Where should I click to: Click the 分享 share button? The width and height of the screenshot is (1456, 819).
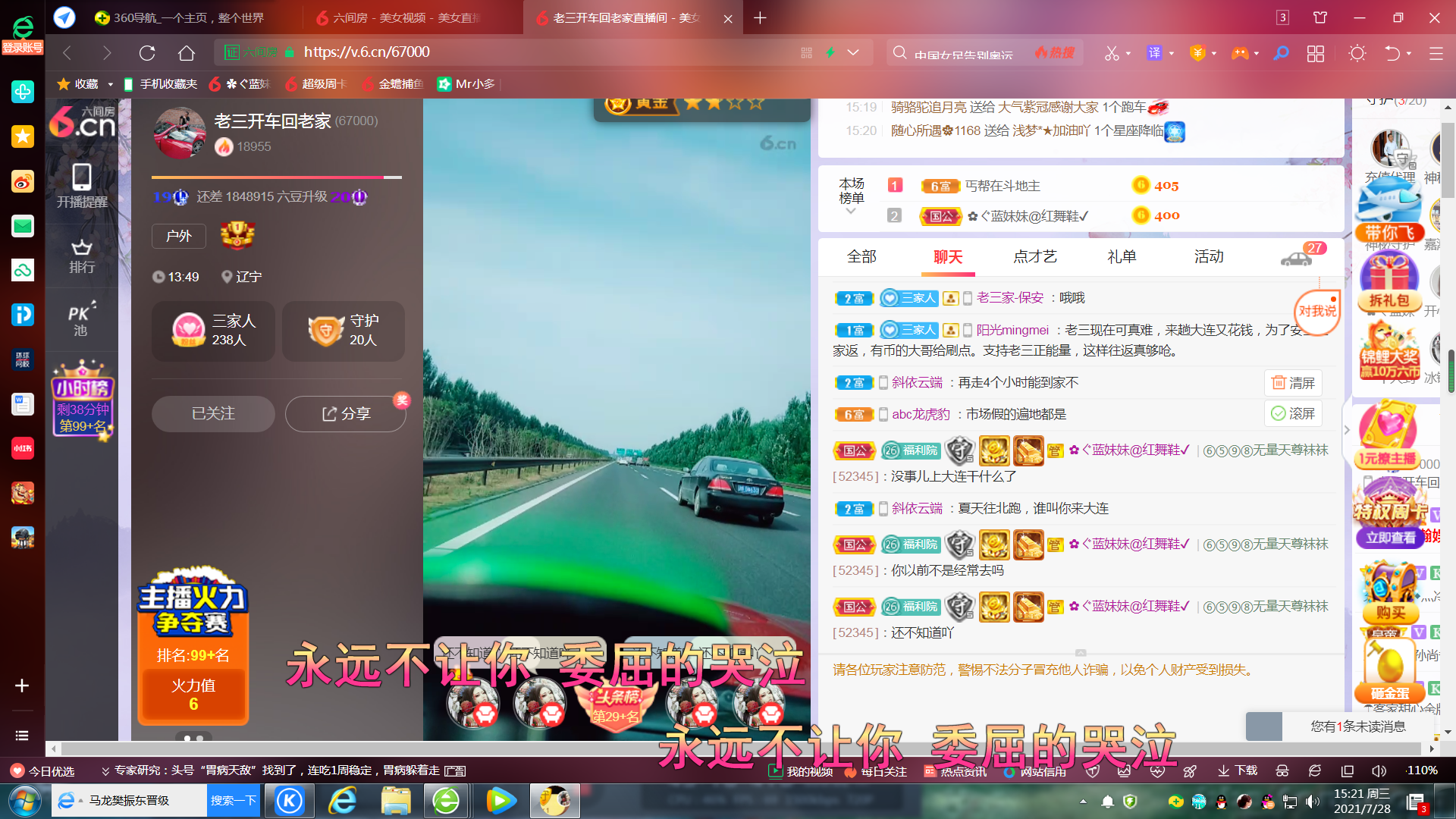[346, 414]
